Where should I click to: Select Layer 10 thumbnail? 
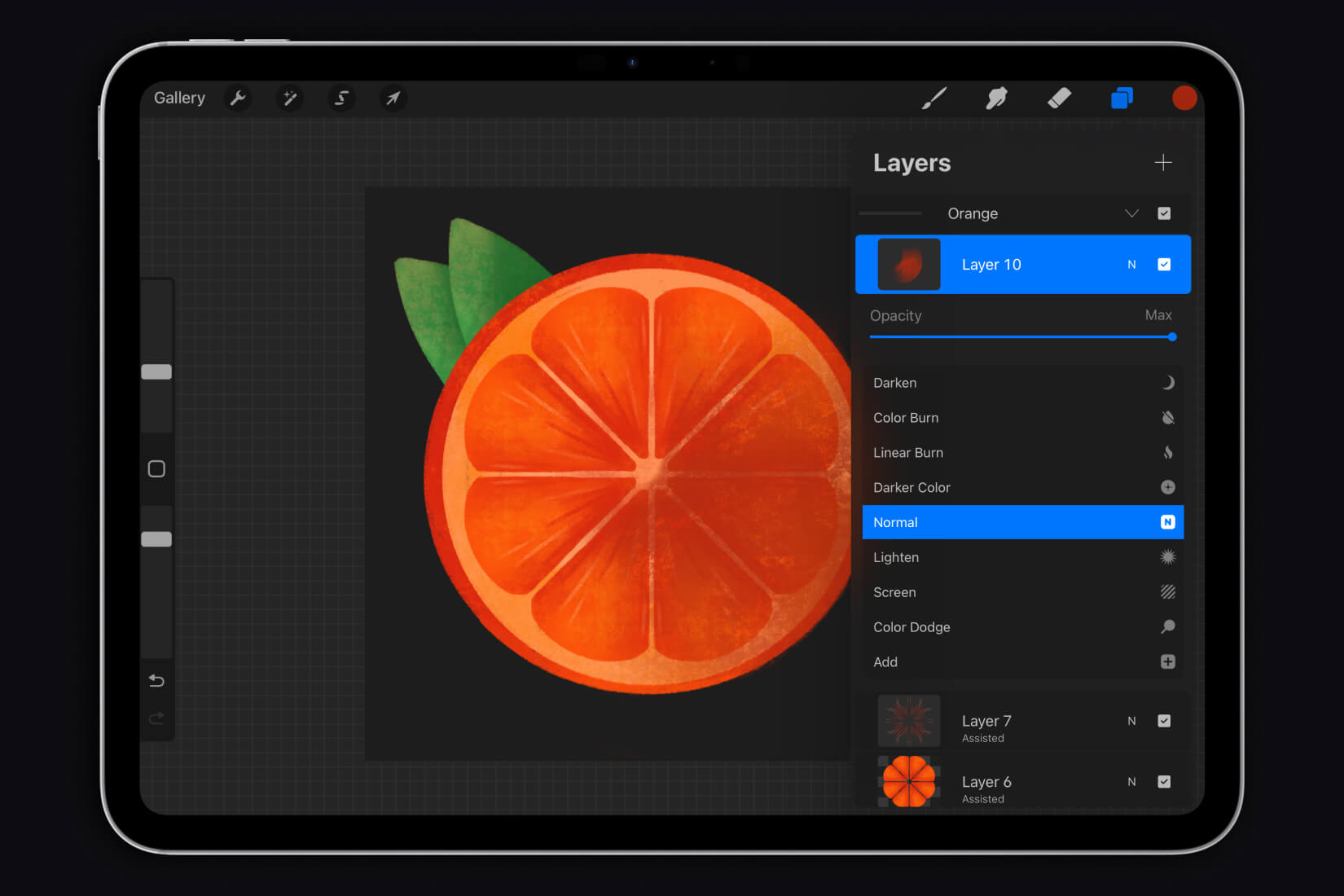tap(909, 265)
